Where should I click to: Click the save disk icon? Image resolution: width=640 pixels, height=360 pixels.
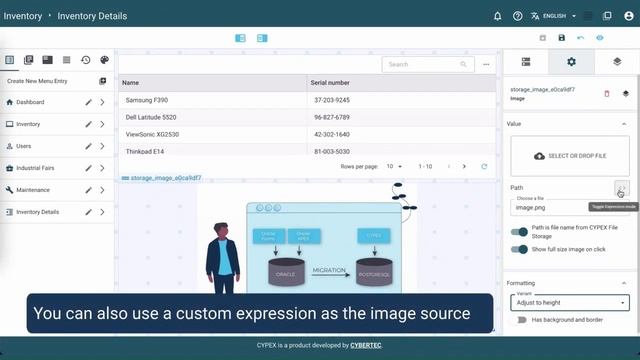(562, 38)
